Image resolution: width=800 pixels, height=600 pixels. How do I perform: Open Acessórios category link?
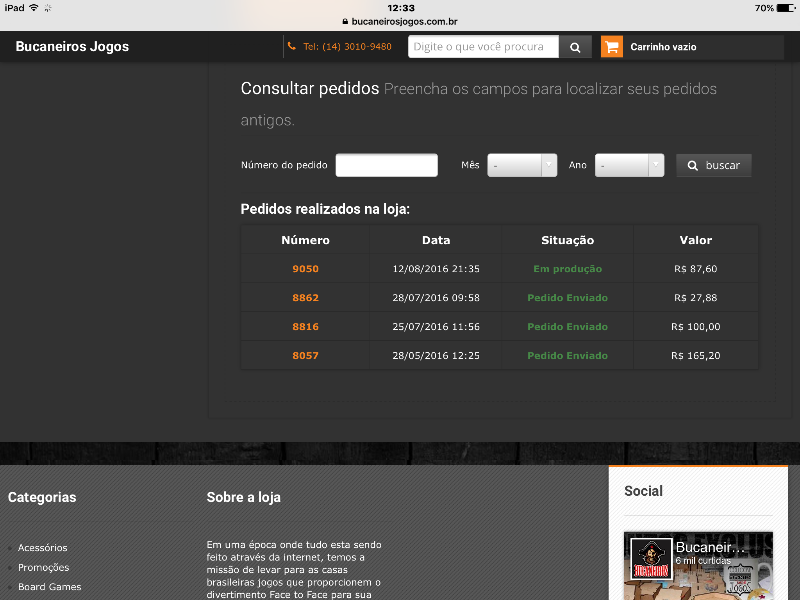(x=42, y=547)
